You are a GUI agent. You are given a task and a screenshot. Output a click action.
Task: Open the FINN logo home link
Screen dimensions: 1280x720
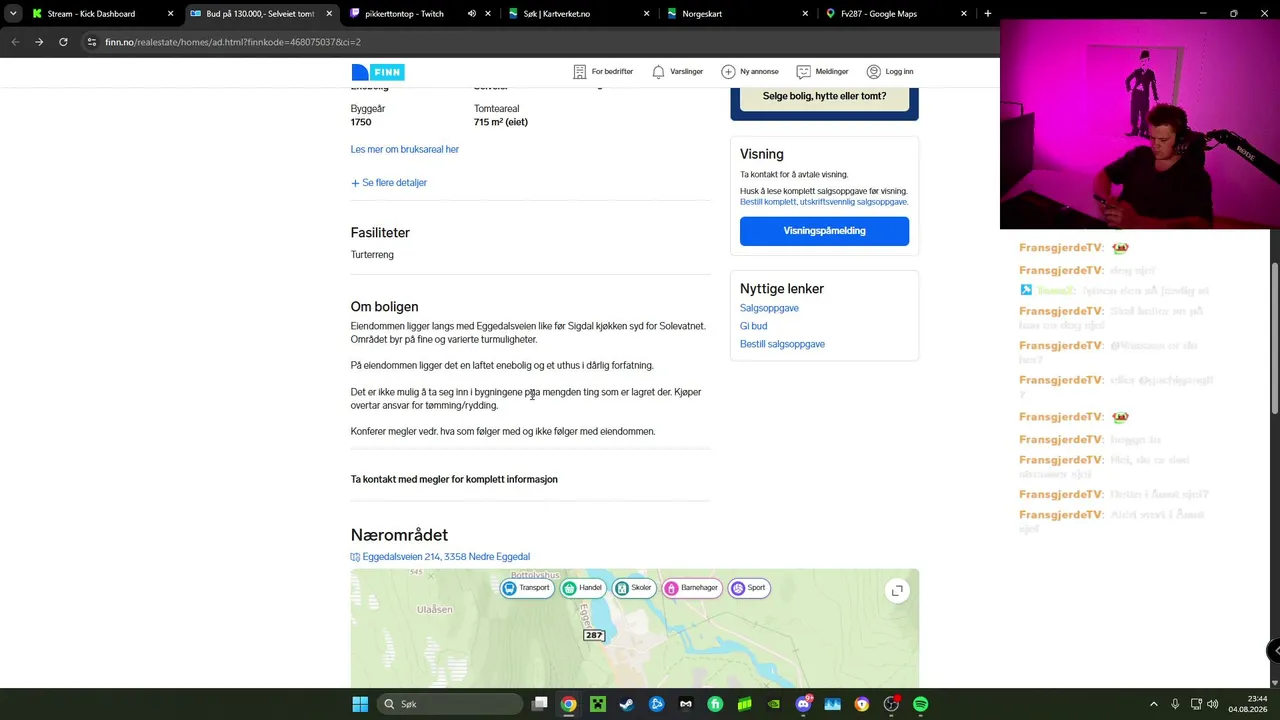[x=378, y=72]
